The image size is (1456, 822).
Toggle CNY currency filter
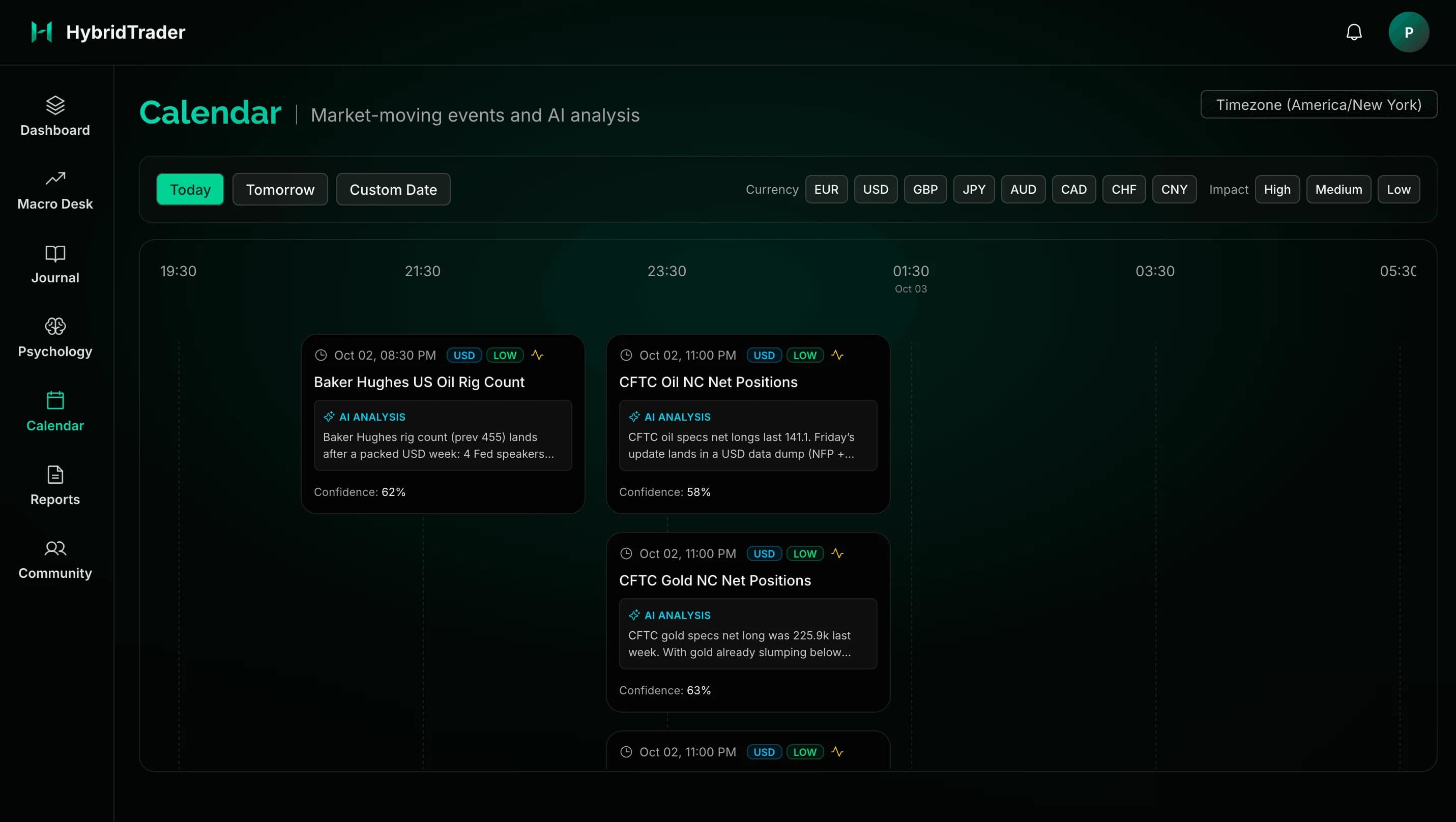(x=1174, y=189)
